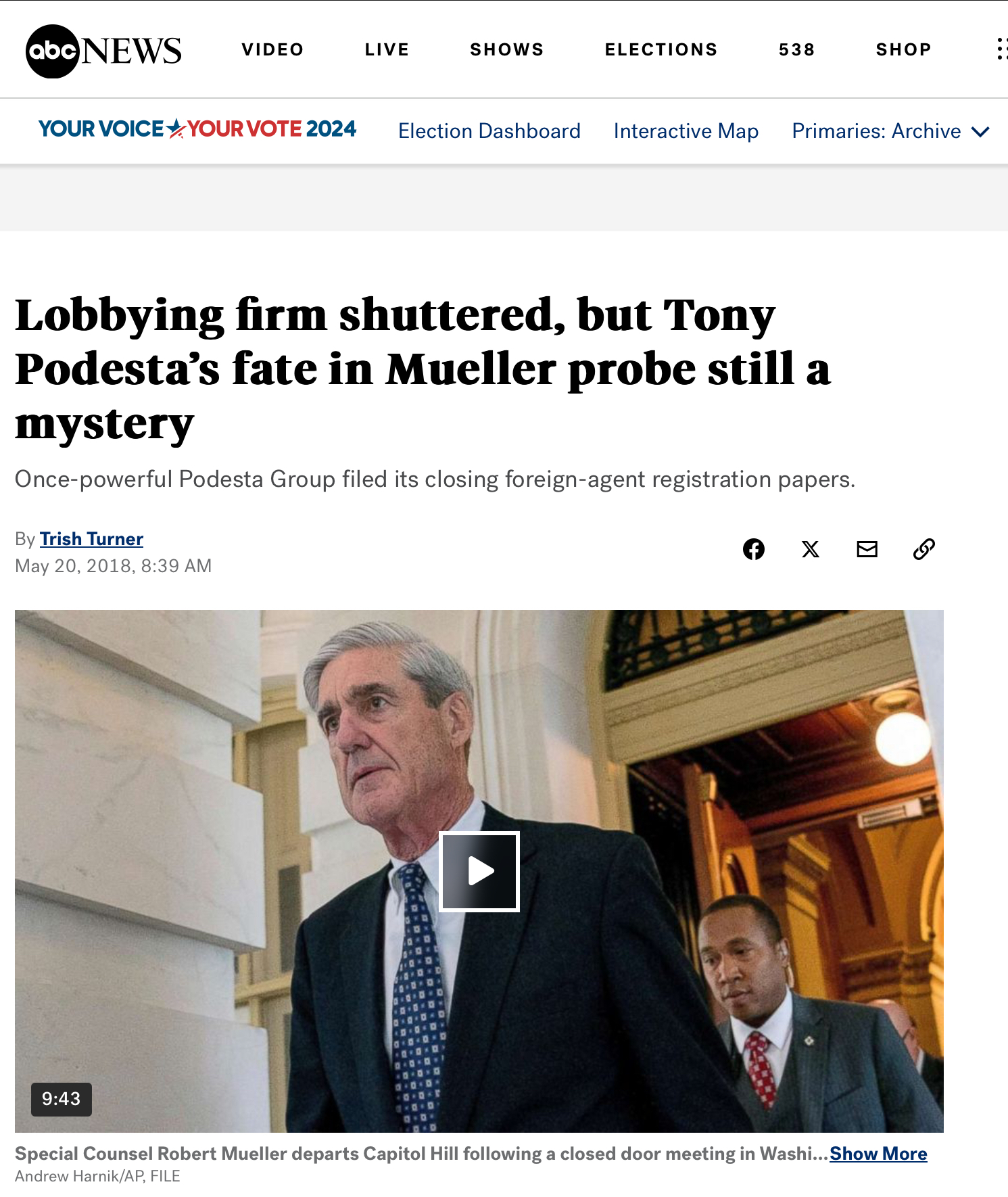Copy article link with chain icon

pyautogui.click(x=924, y=549)
